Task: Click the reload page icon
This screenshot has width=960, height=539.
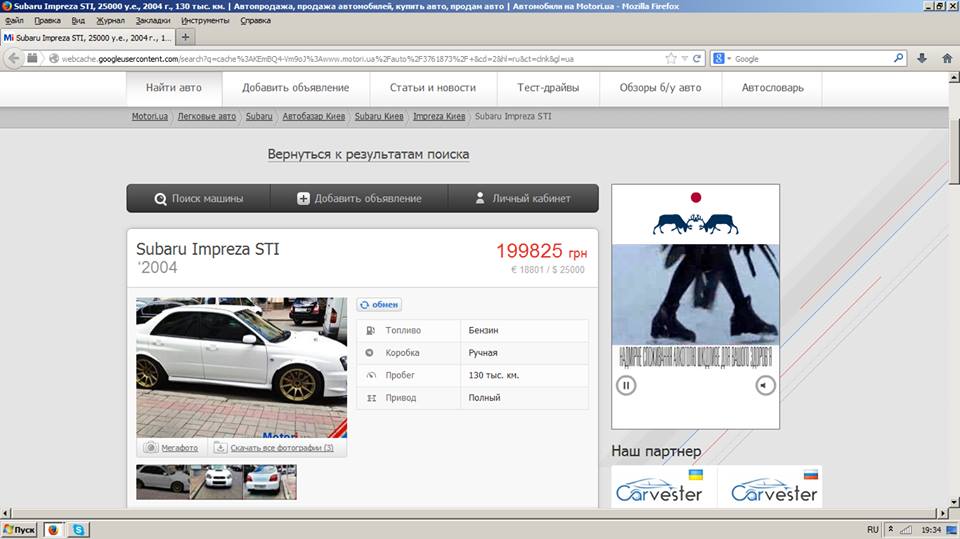Action: click(x=696, y=59)
